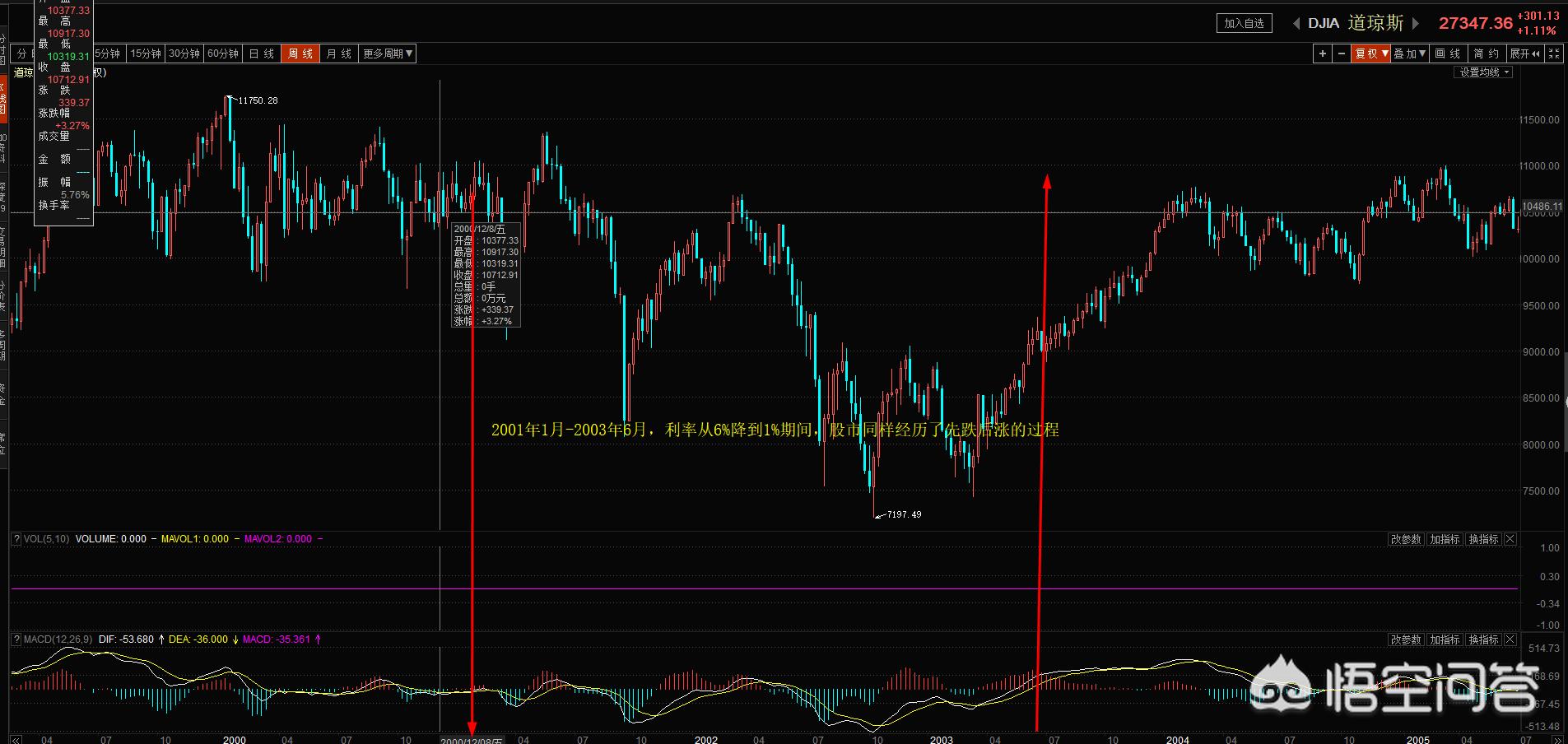Open the 设置均线 moving average settings dropdown
Image resolution: width=1568 pixels, height=744 pixels.
click(x=1484, y=72)
